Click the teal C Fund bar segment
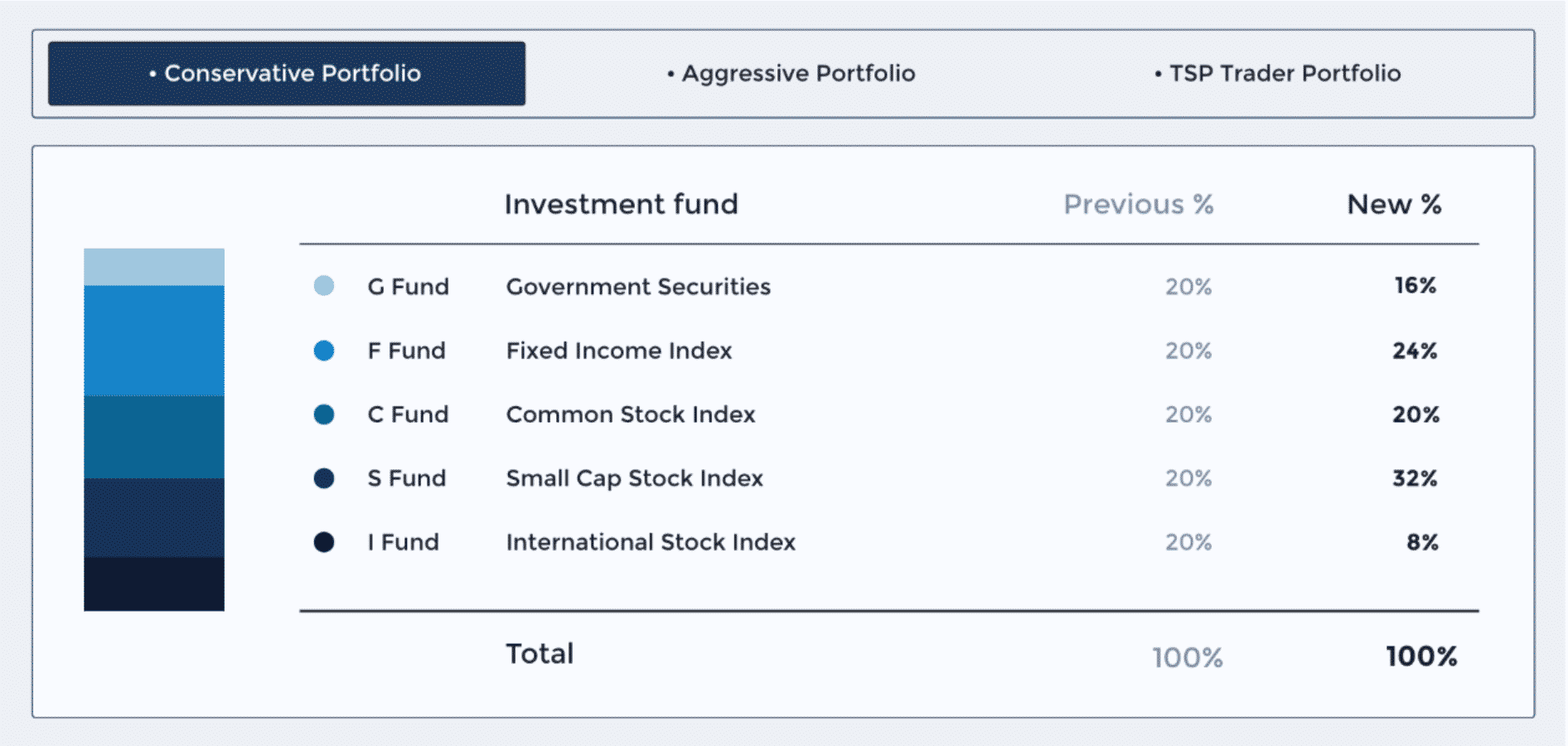Screen dimensions: 1568x746 (x=154, y=437)
